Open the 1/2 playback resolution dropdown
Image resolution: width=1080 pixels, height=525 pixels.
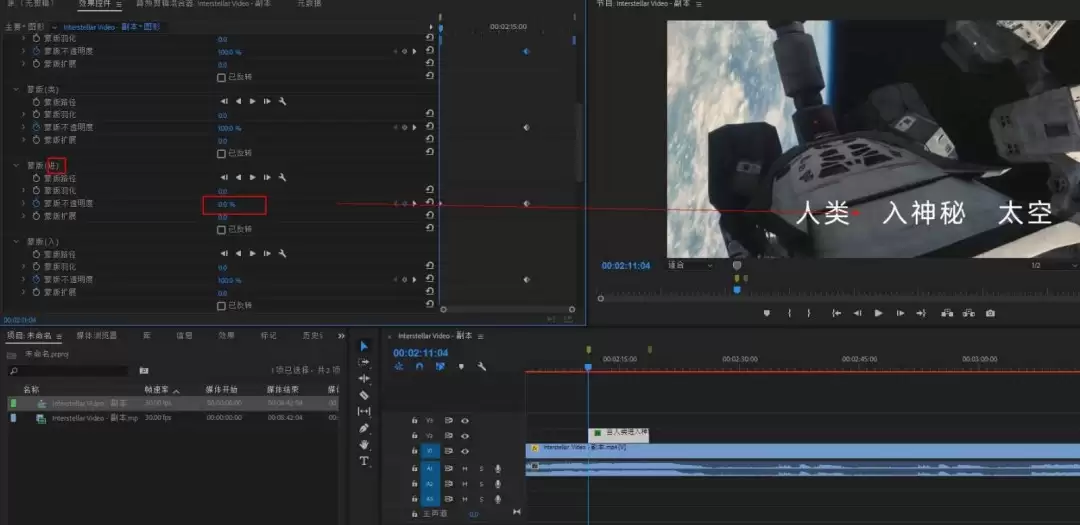point(1053,265)
